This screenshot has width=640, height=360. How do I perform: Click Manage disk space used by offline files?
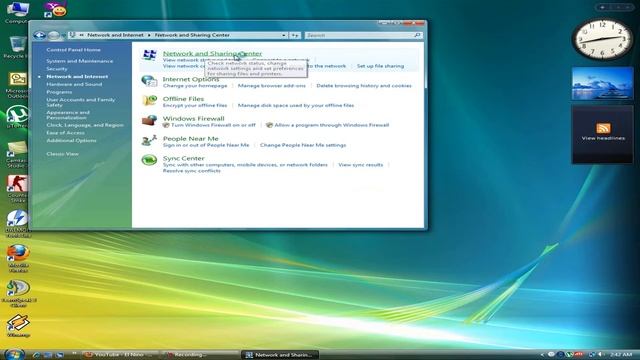coord(296,105)
